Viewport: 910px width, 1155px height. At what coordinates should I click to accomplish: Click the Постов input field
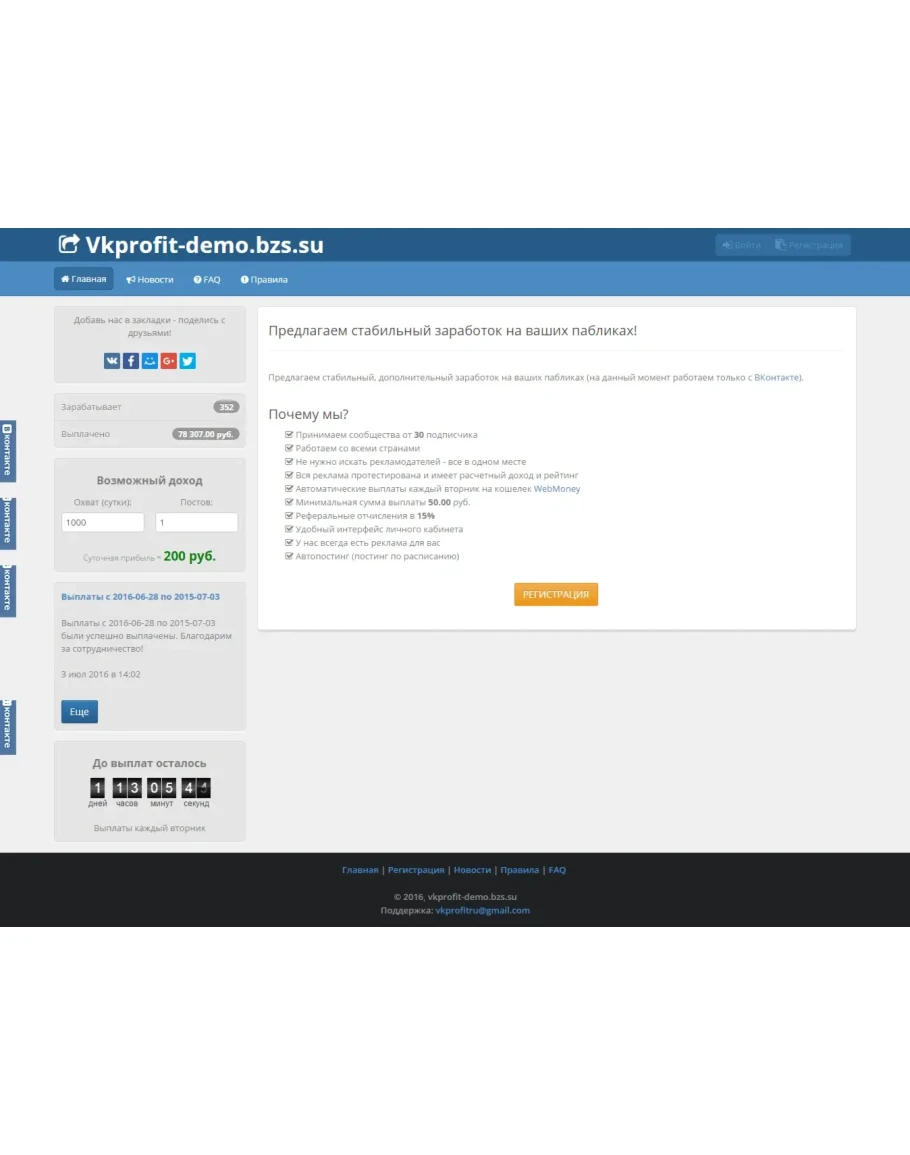[x=196, y=522]
